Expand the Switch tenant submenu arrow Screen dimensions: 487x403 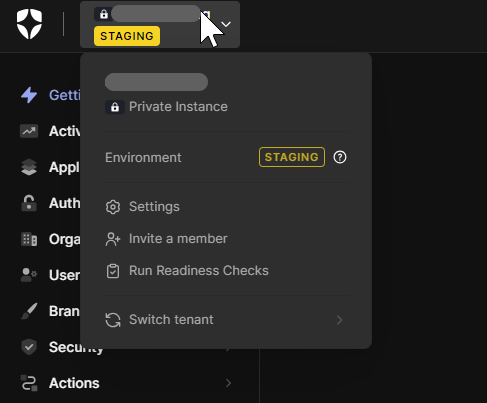339,320
